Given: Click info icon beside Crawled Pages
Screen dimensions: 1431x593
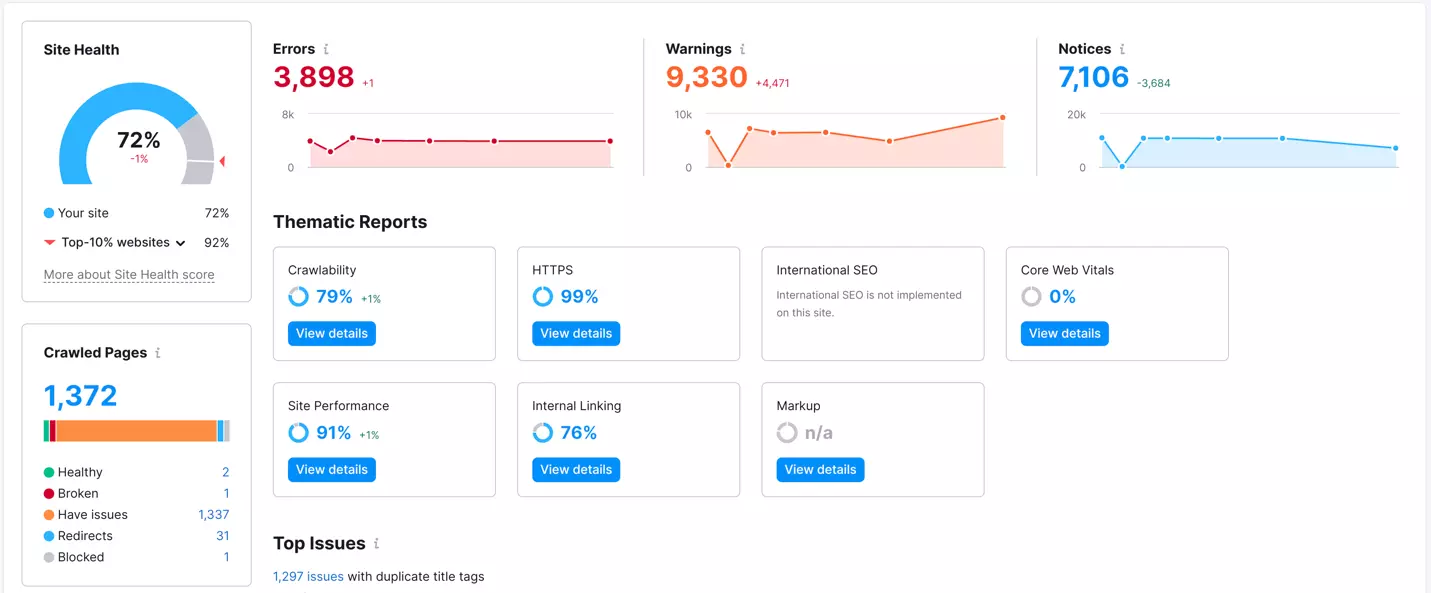Looking at the screenshot, I should (158, 353).
